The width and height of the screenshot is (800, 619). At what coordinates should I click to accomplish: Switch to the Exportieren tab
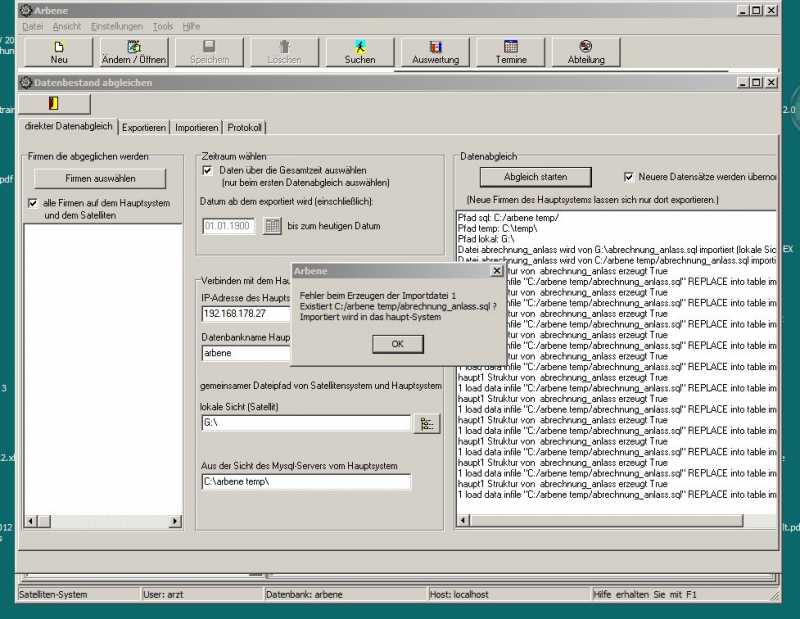pos(144,128)
